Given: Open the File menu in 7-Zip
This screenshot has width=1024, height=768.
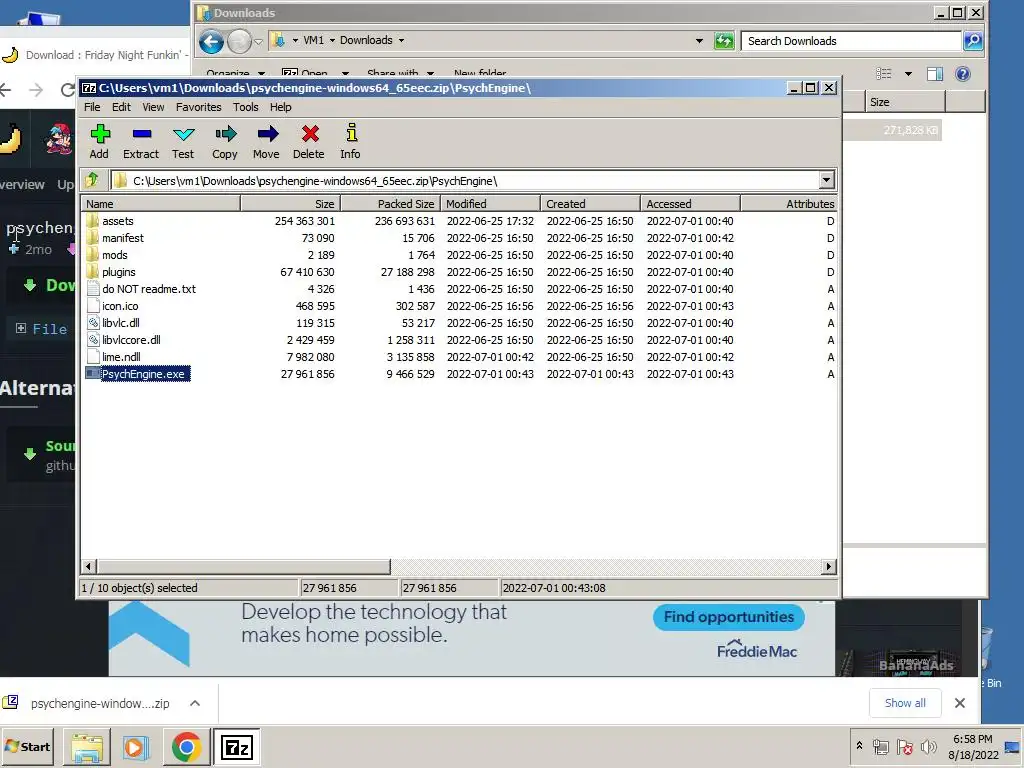Looking at the screenshot, I should pyautogui.click(x=92, y=107).
